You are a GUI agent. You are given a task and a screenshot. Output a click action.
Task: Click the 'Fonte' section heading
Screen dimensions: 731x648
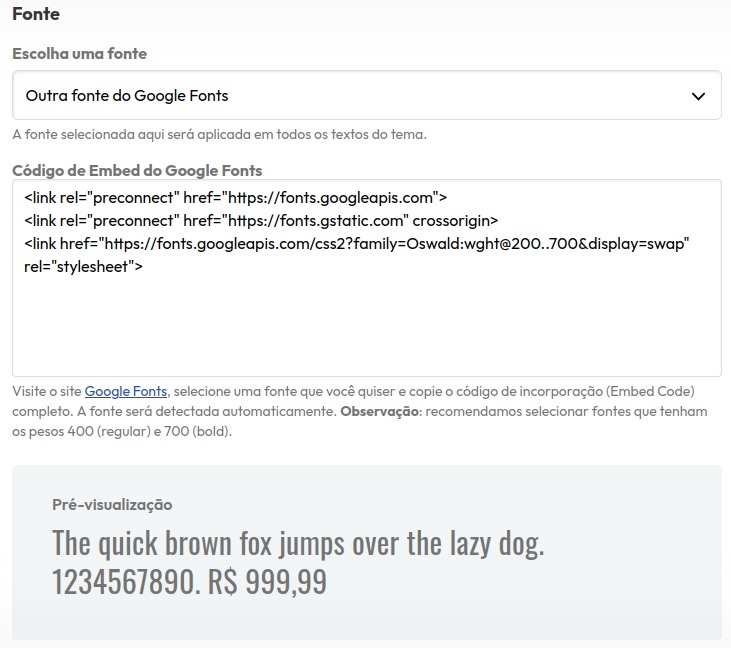pos(36,14)
